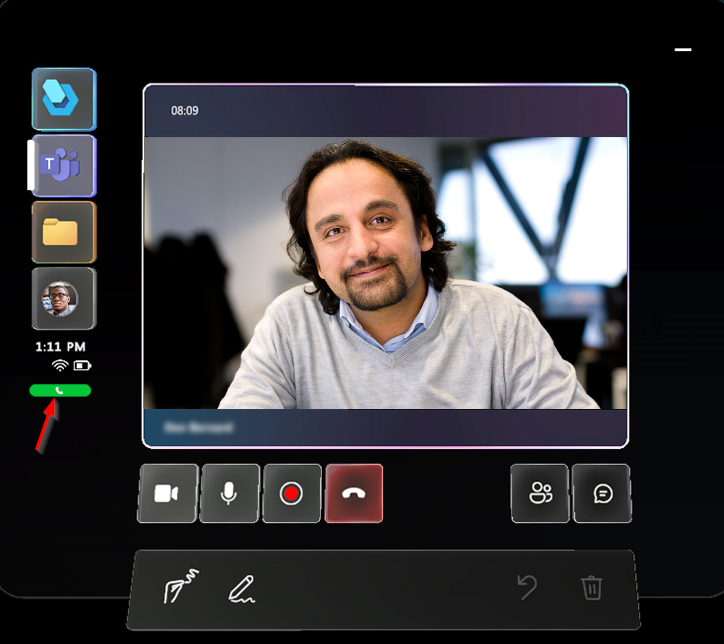The image size is (724, 644).
Task: Minimize the call window
Action: point(683,49)
